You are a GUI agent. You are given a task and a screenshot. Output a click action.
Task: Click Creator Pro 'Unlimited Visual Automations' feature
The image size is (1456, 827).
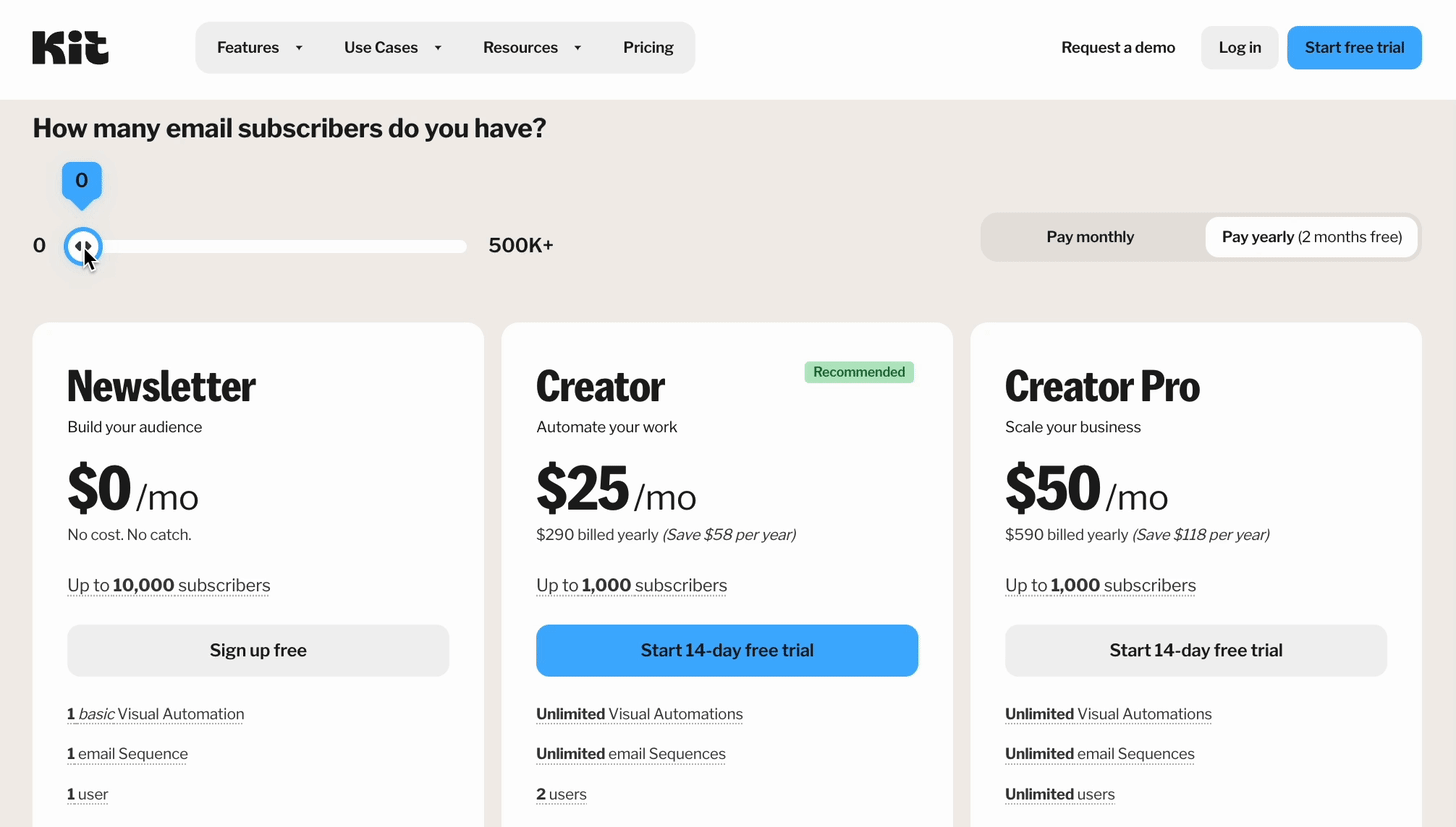[x=1109, y=714]
